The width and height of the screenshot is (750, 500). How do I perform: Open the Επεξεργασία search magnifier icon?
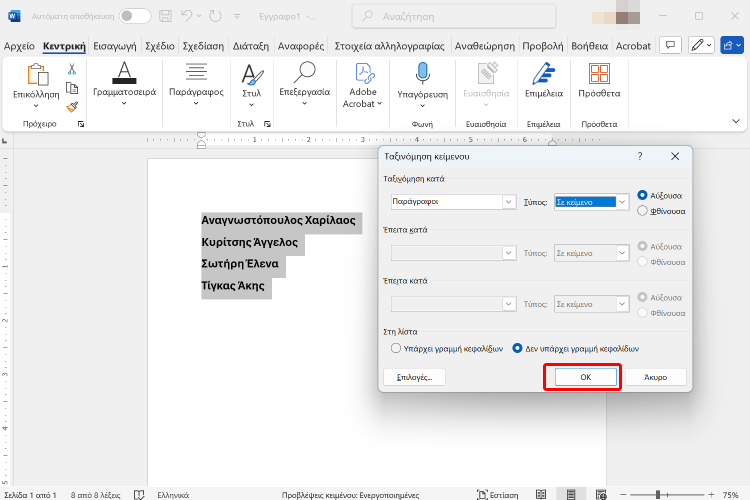pyautogui.click(x=305, y=72)
